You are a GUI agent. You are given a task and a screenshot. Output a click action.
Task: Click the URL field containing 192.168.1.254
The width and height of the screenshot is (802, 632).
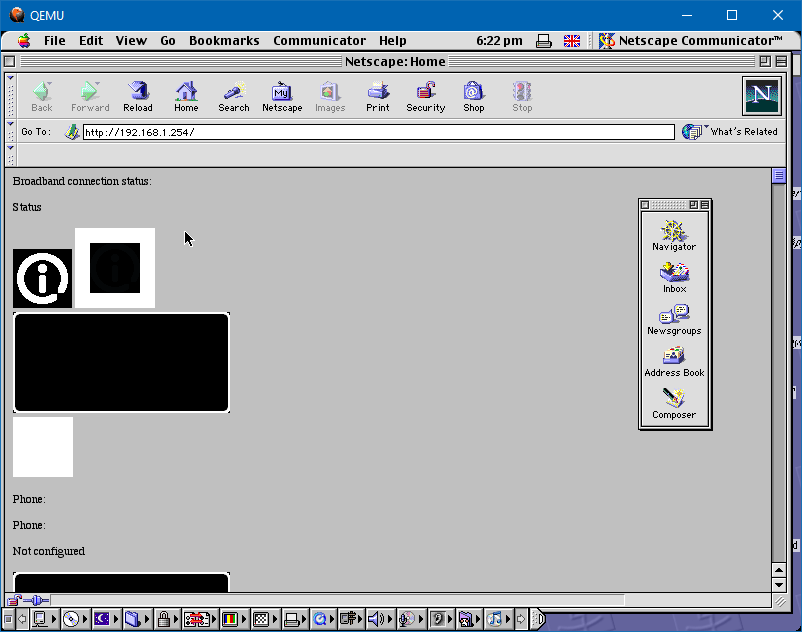[x=378, y=132]
